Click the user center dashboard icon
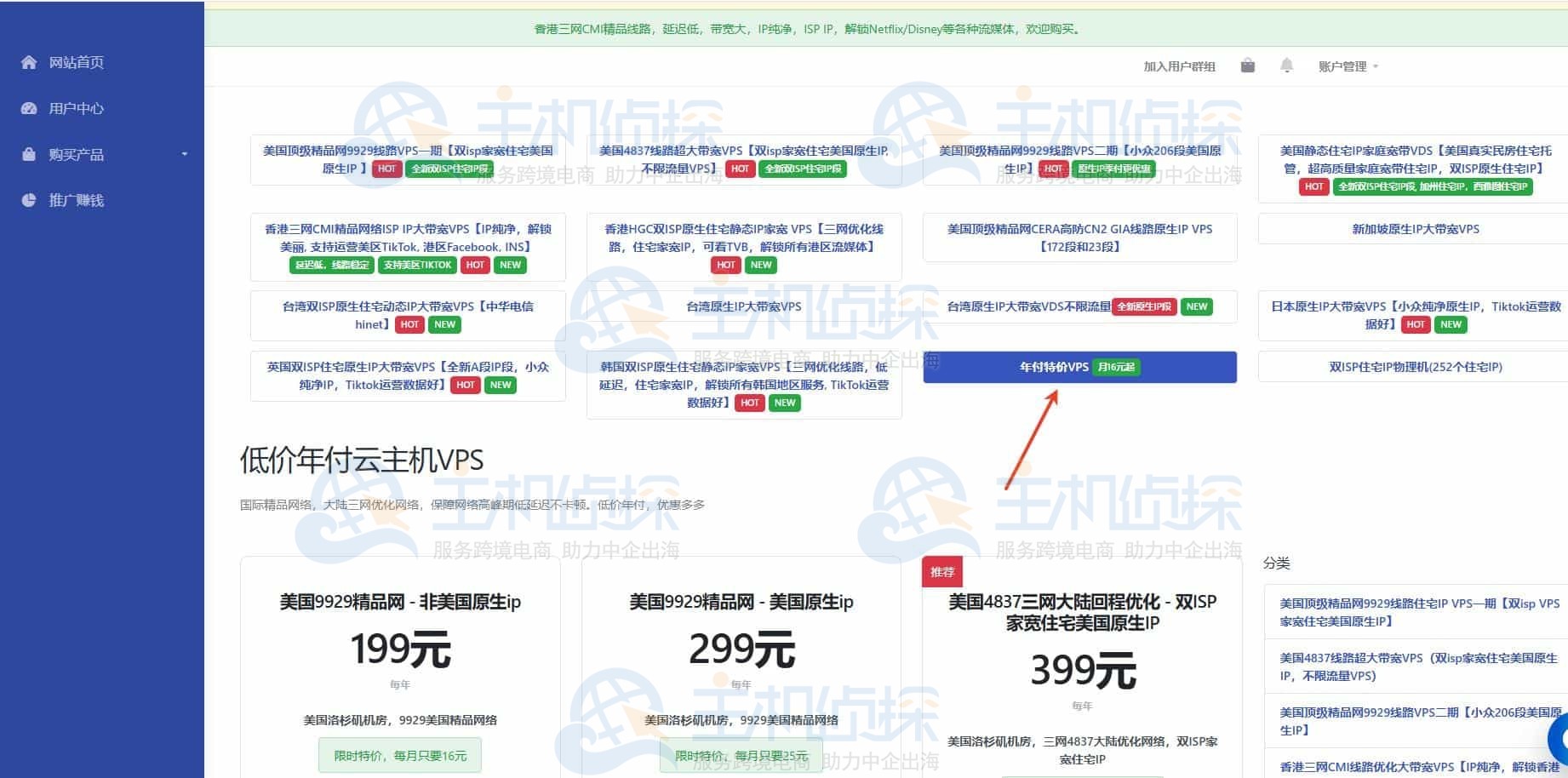Viewport: 1568px width, 778px height. tap(29, 108)
